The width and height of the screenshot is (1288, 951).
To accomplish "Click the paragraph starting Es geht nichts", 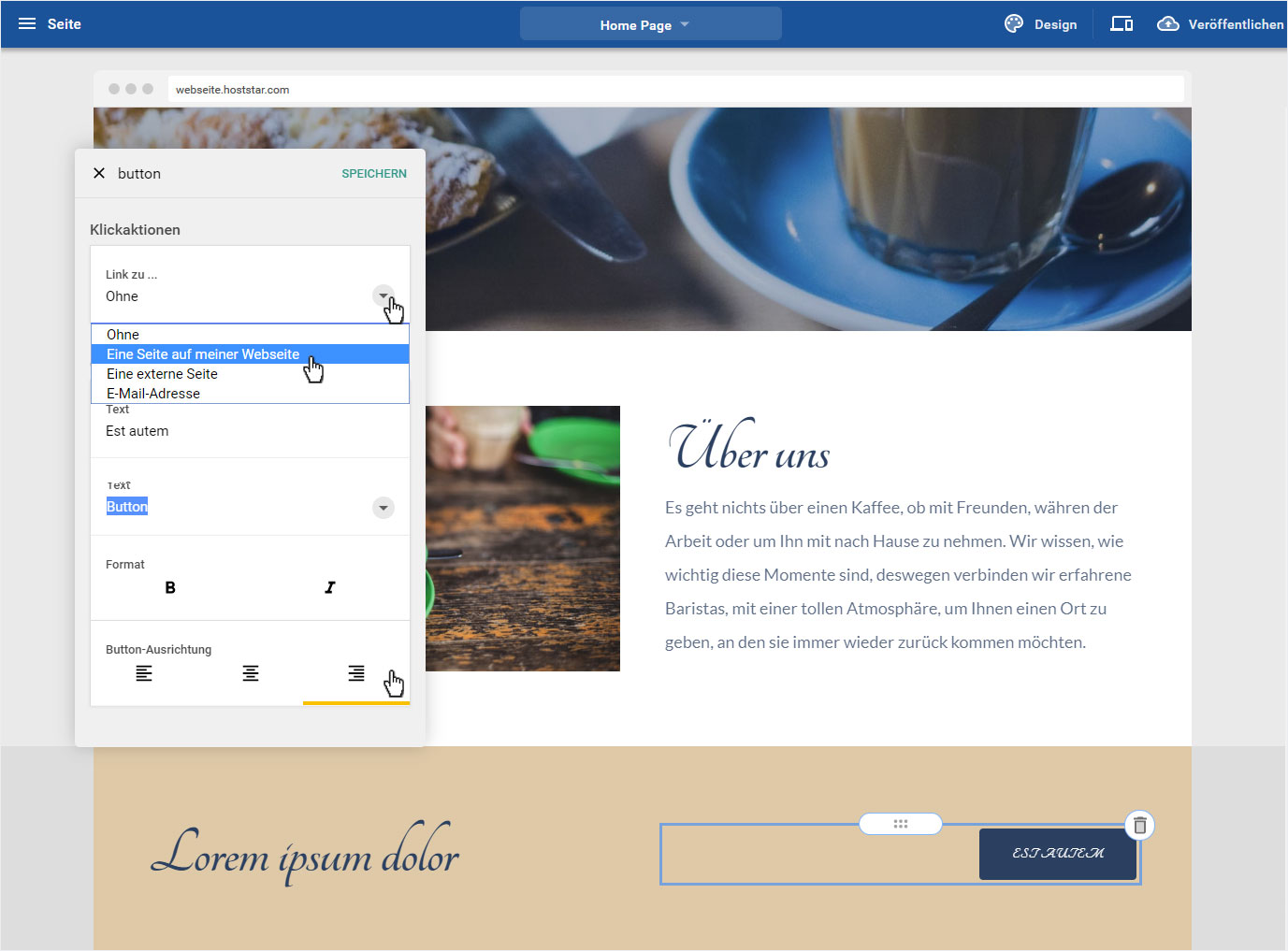I will pos(898,575).
